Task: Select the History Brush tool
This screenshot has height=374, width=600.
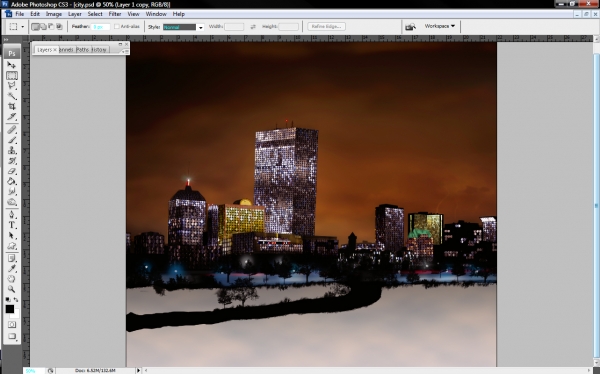Action: click(11, 161)
